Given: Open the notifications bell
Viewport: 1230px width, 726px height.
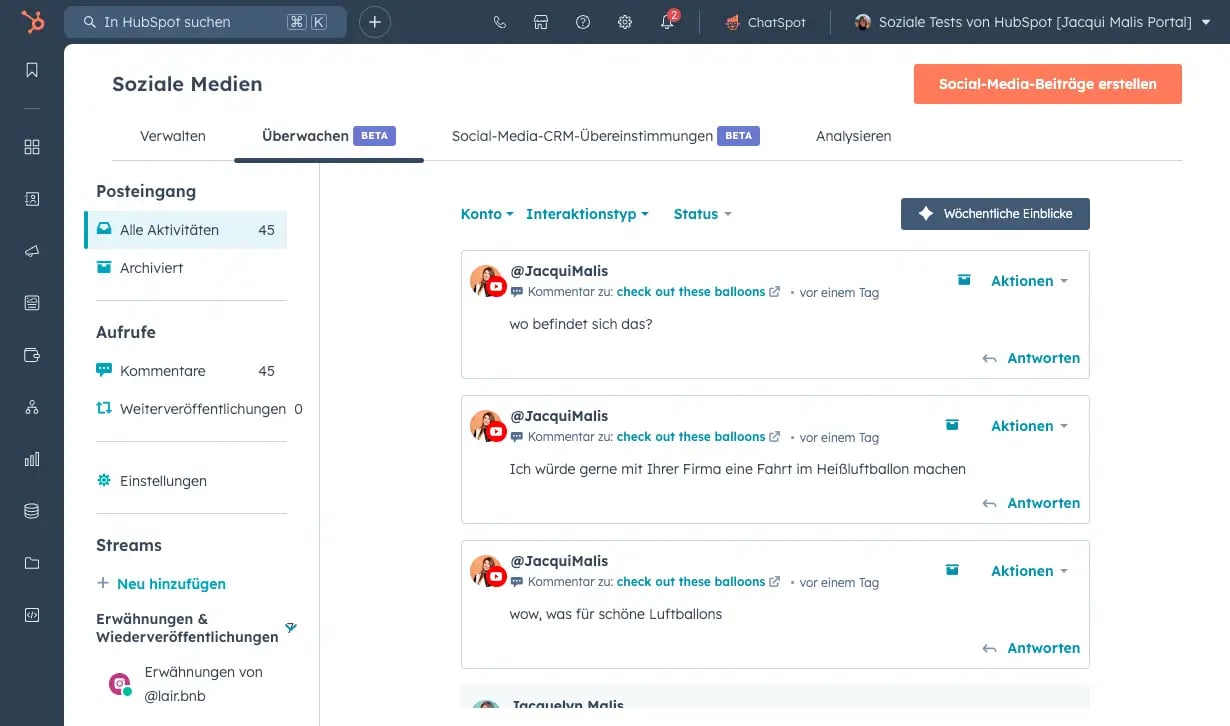Looking at the screenshot, I should [666, 21].
